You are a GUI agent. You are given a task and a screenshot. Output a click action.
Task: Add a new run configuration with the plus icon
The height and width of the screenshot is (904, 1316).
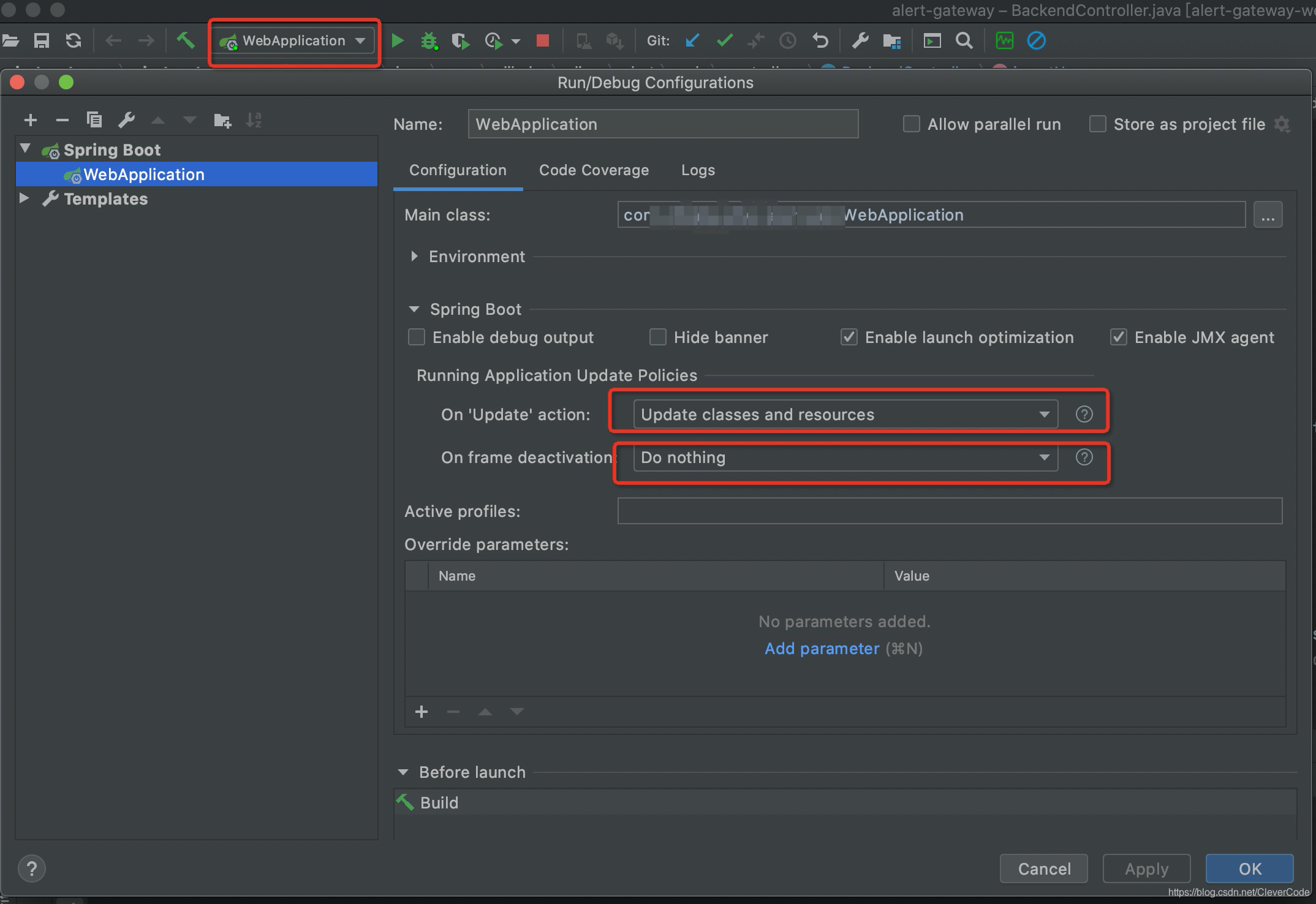tap(31, 120)
